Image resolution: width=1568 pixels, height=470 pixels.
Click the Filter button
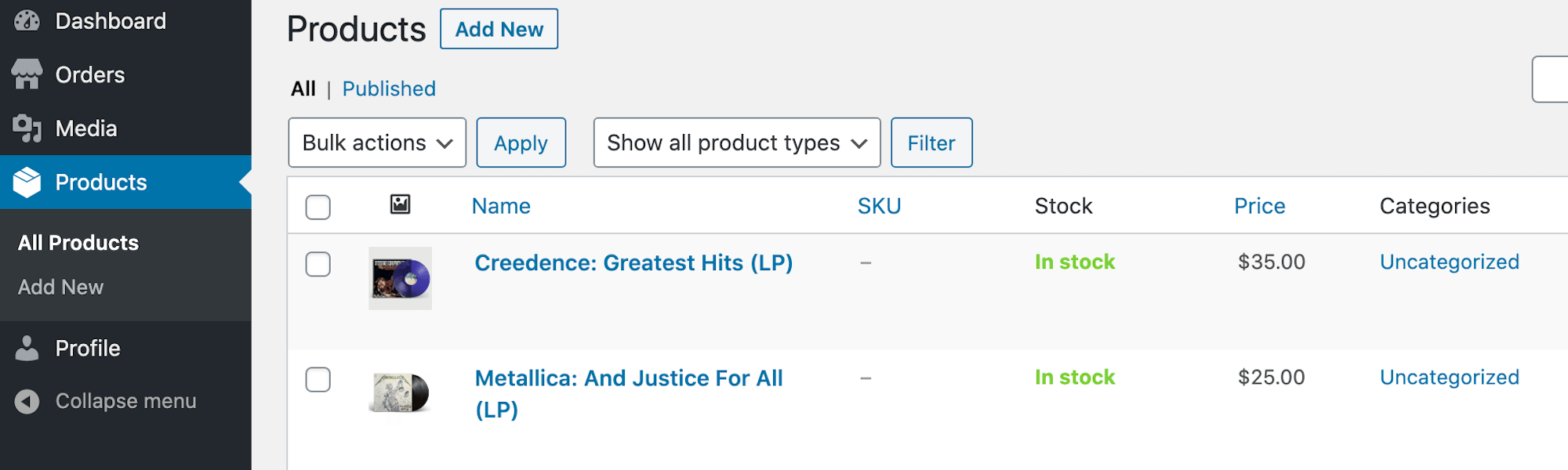(x=932, y=143)
